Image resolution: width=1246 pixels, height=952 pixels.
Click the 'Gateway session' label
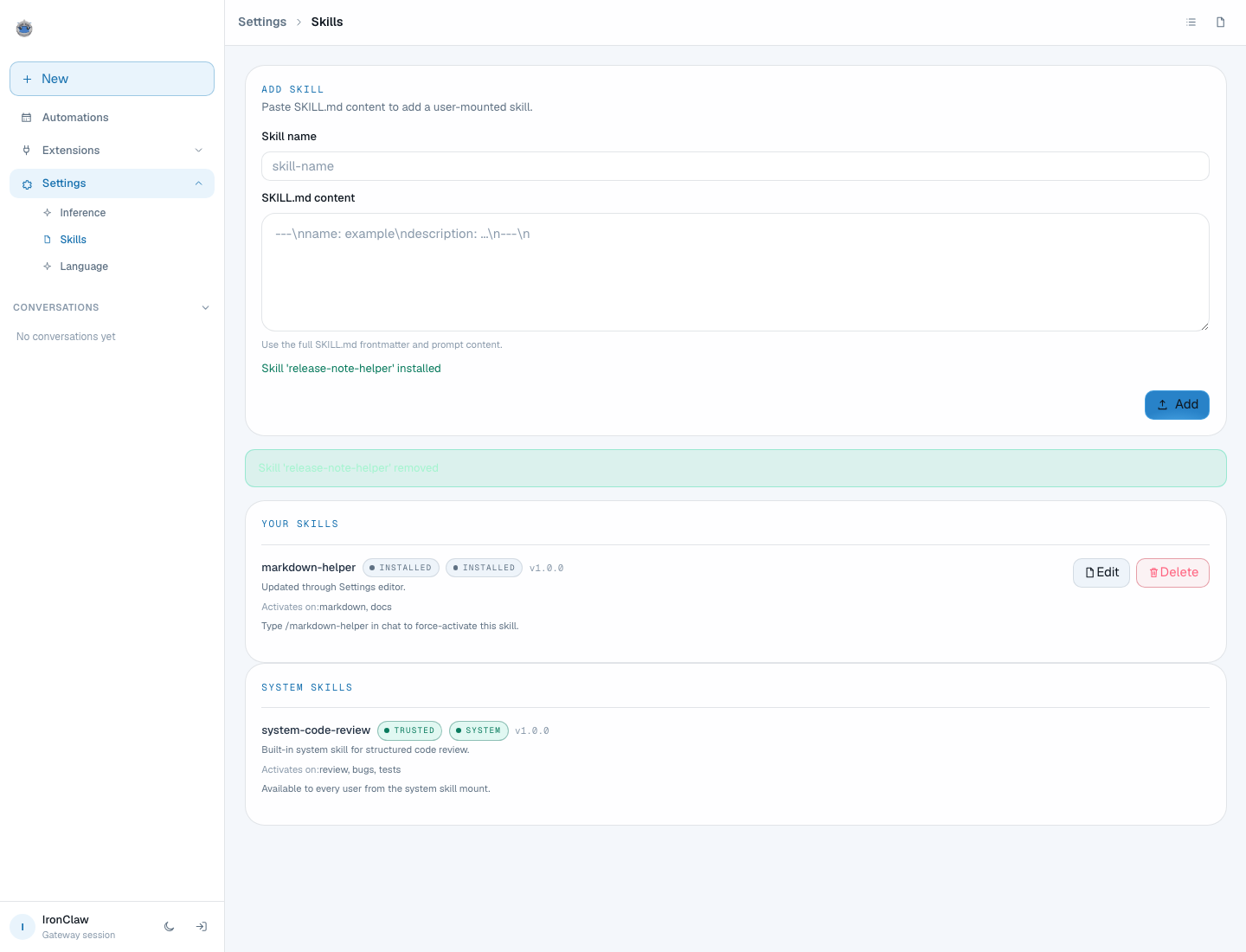[79, 936]
